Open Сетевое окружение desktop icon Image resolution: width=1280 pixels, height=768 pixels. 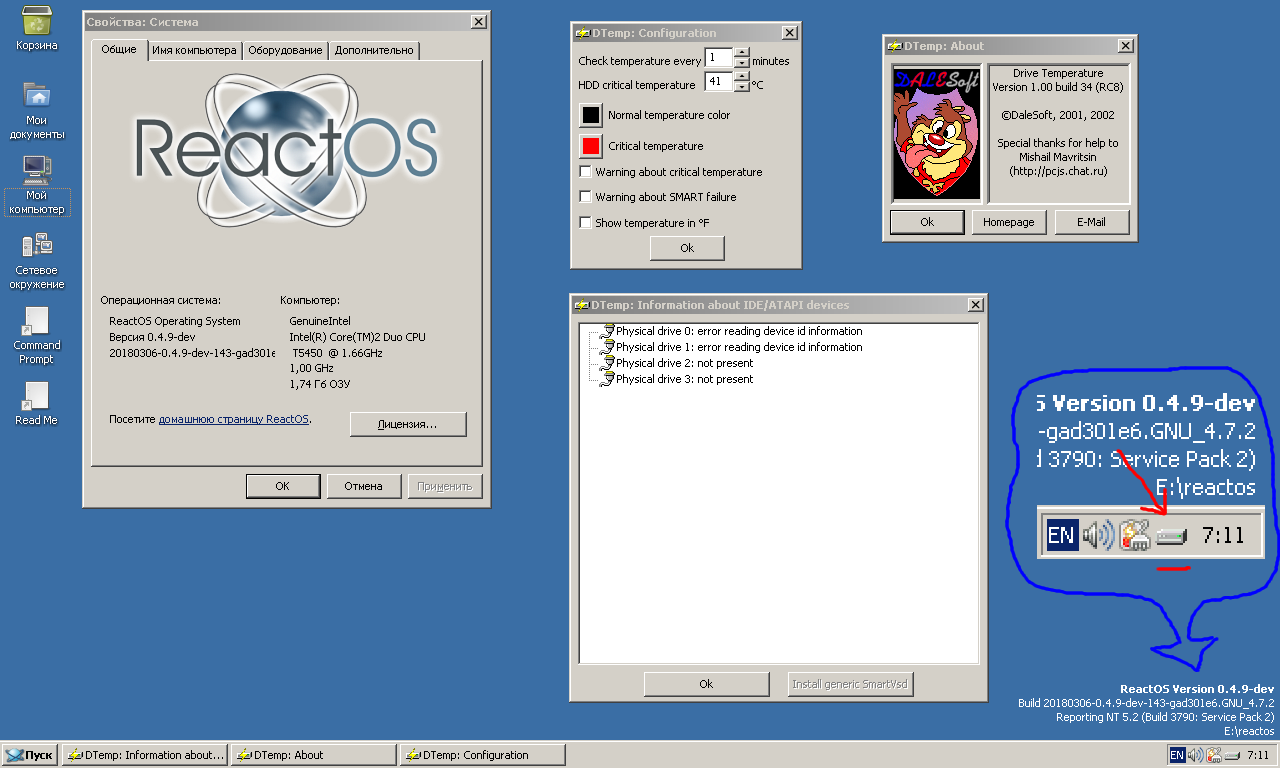click(x=37, y=246)
